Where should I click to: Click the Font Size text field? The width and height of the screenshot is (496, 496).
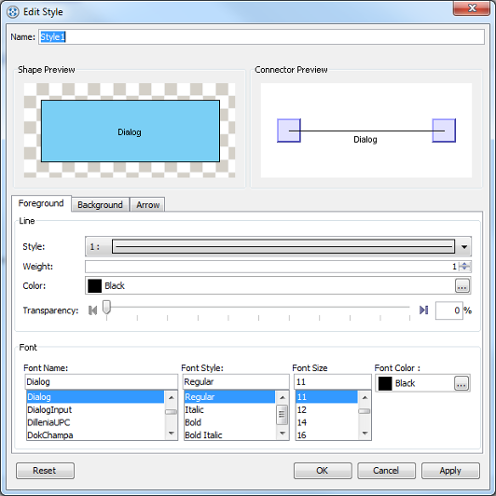pos(333,382)
